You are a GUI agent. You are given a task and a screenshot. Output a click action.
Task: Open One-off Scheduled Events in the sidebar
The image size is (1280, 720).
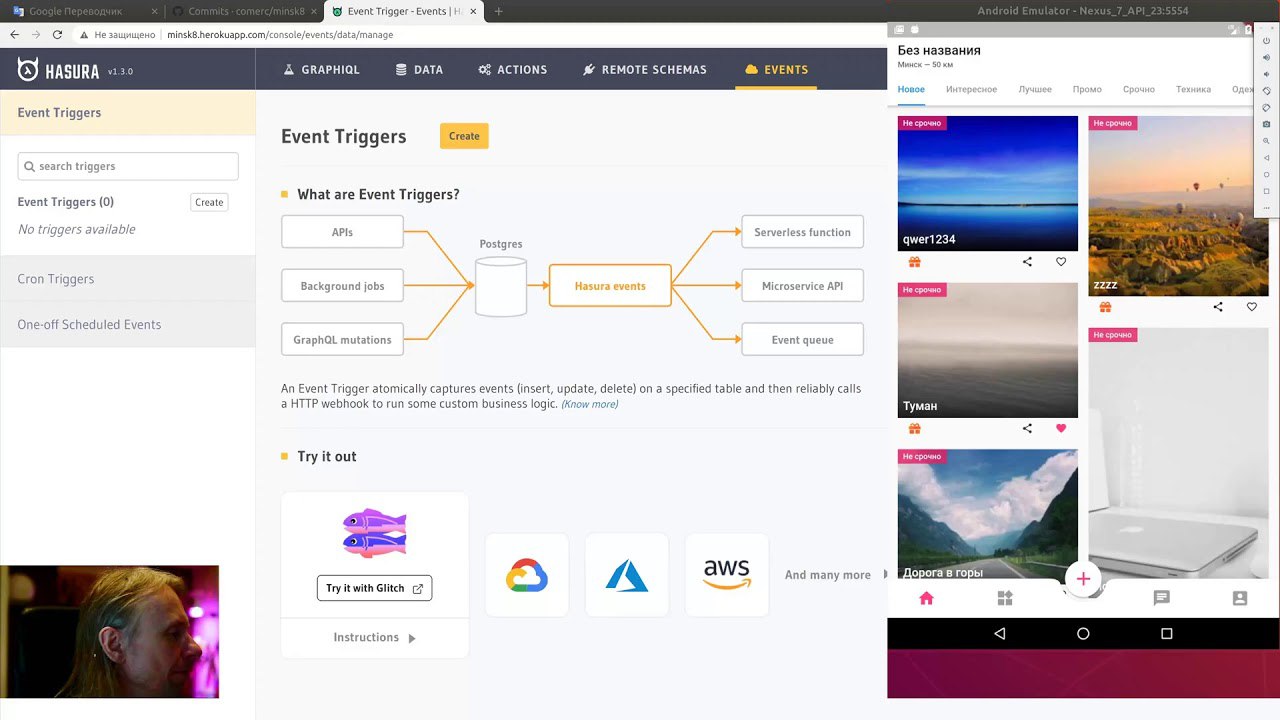point(128,325)
